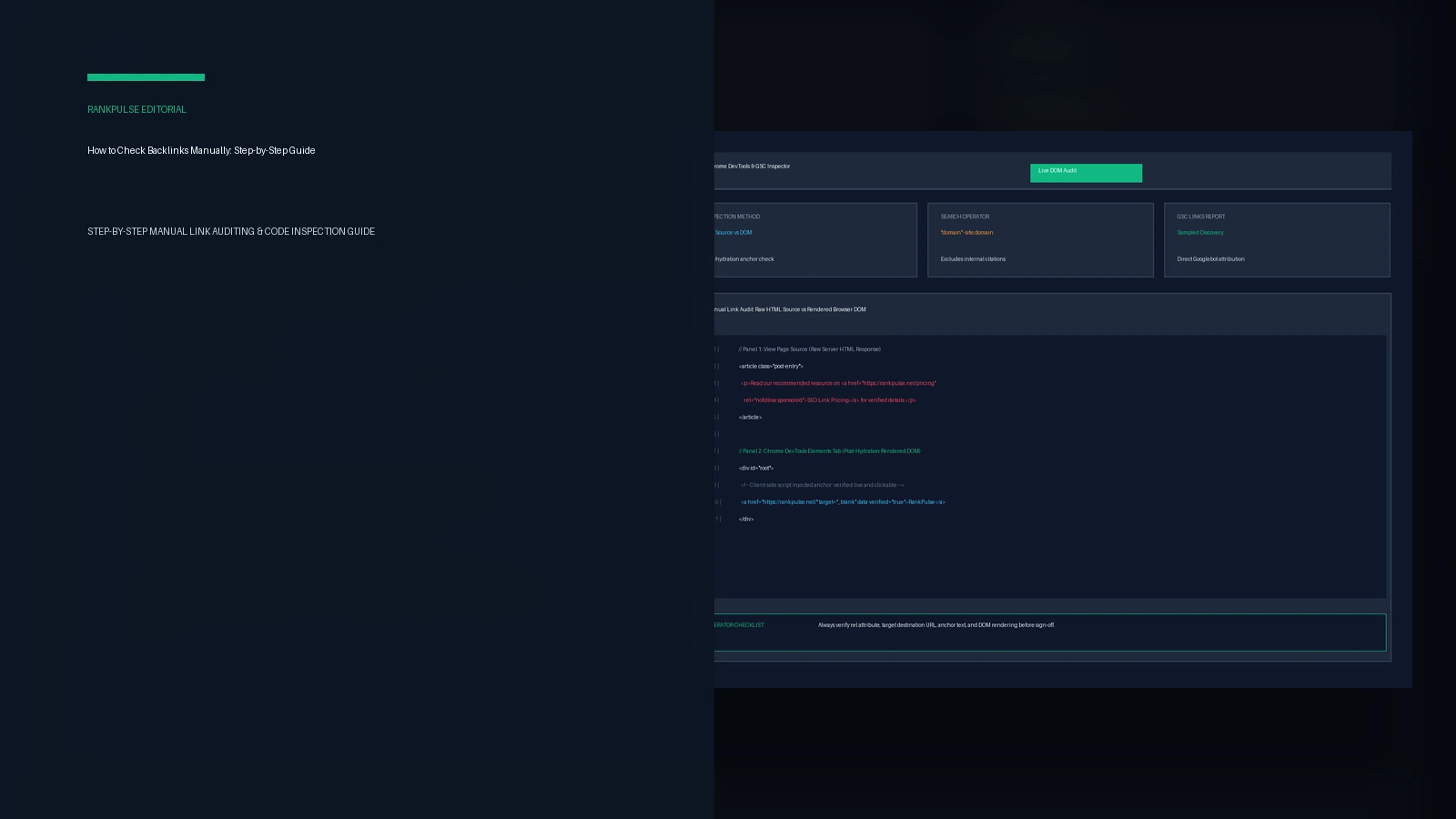Click the Panel 2: Chrome DevTools Elements Tab comment
Image resolution: width=1456 pixels, height=819 pixels.
point(829,451)
